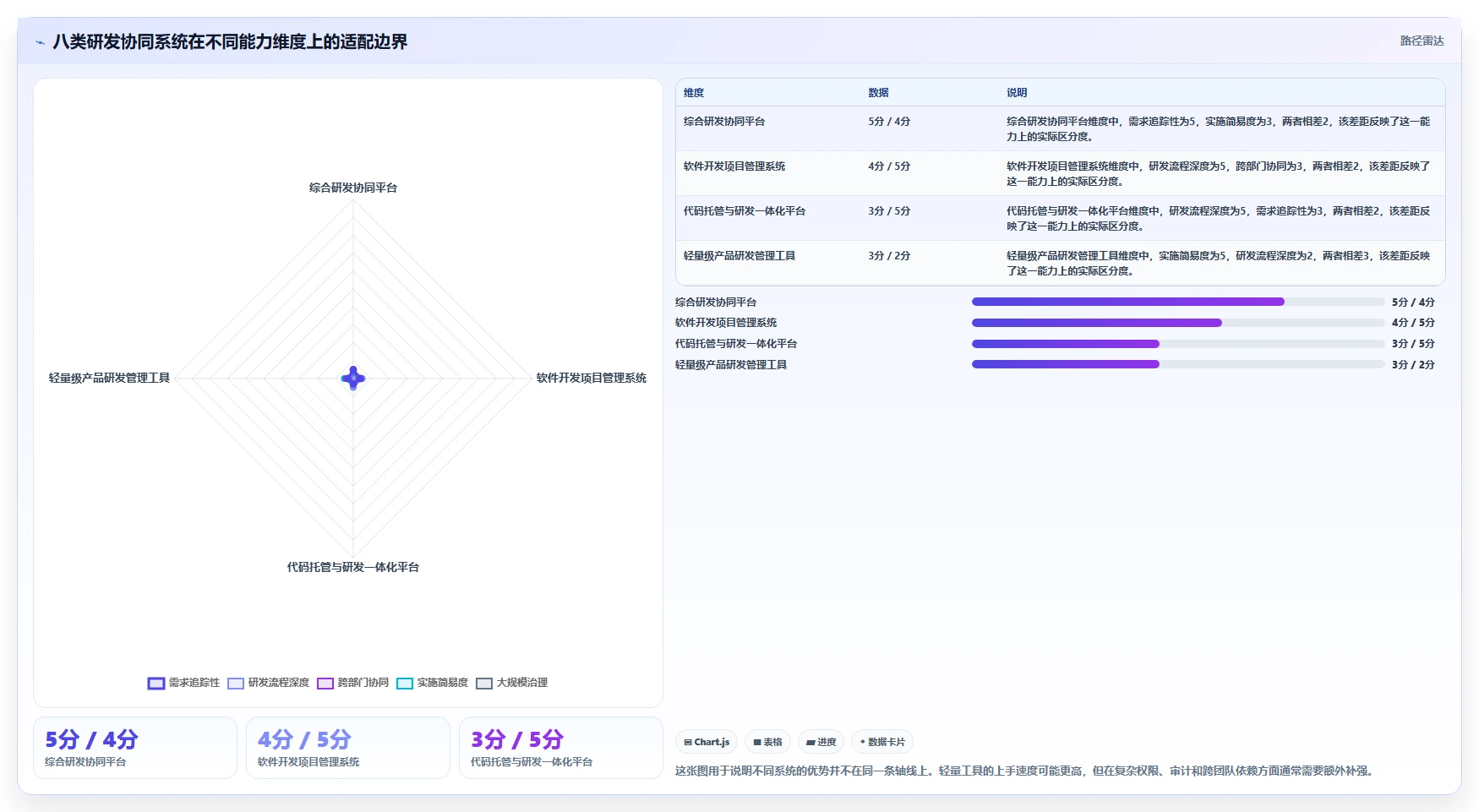Viewport: 1479px width, 812px height.
Task: Select the 代码托管与研发一体化平台 cell in the table
Action: pos(745,211)
